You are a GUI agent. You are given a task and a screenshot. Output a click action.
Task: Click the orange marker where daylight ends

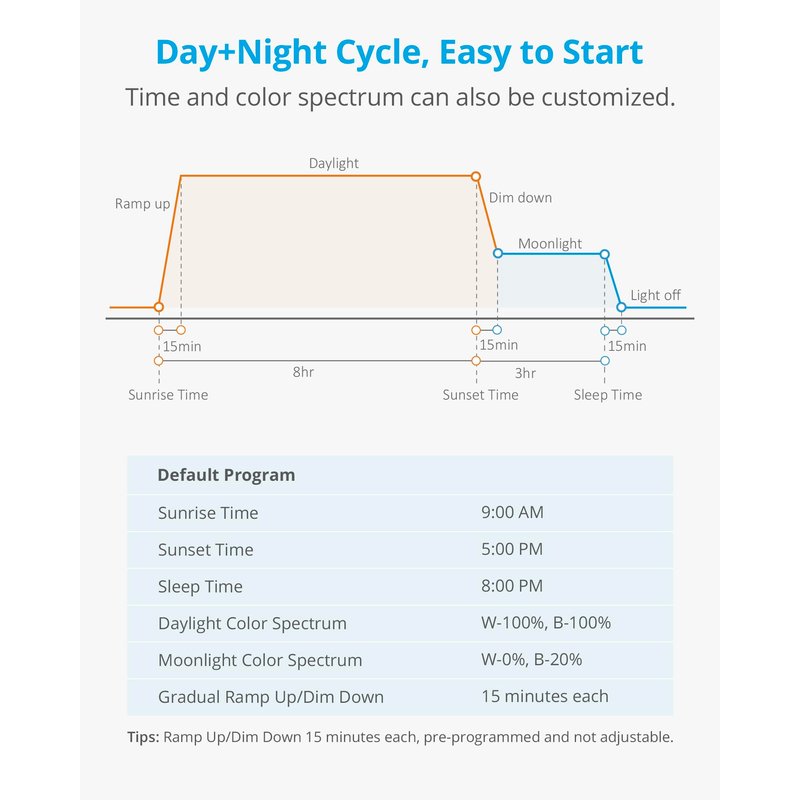point(476,176)
